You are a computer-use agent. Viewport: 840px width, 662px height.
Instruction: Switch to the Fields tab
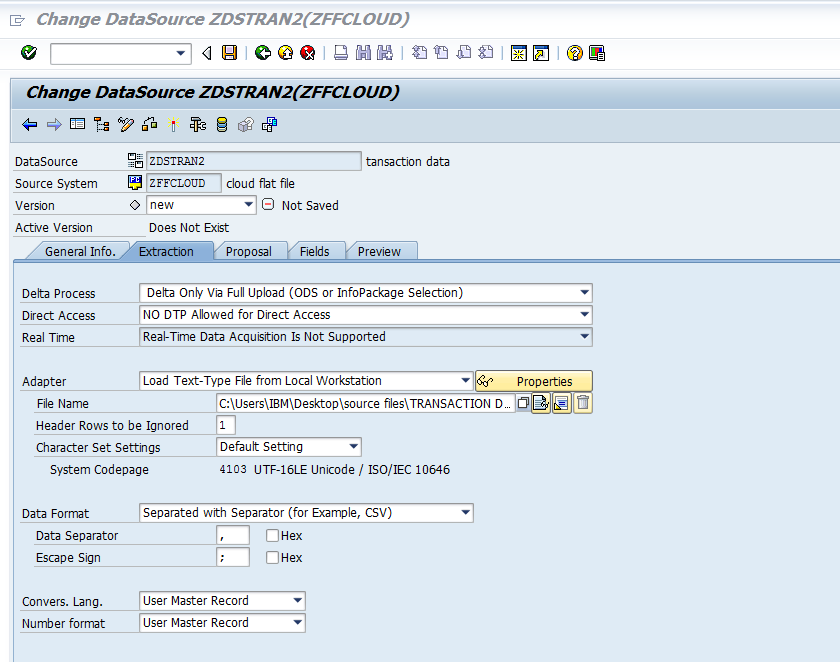317,251
